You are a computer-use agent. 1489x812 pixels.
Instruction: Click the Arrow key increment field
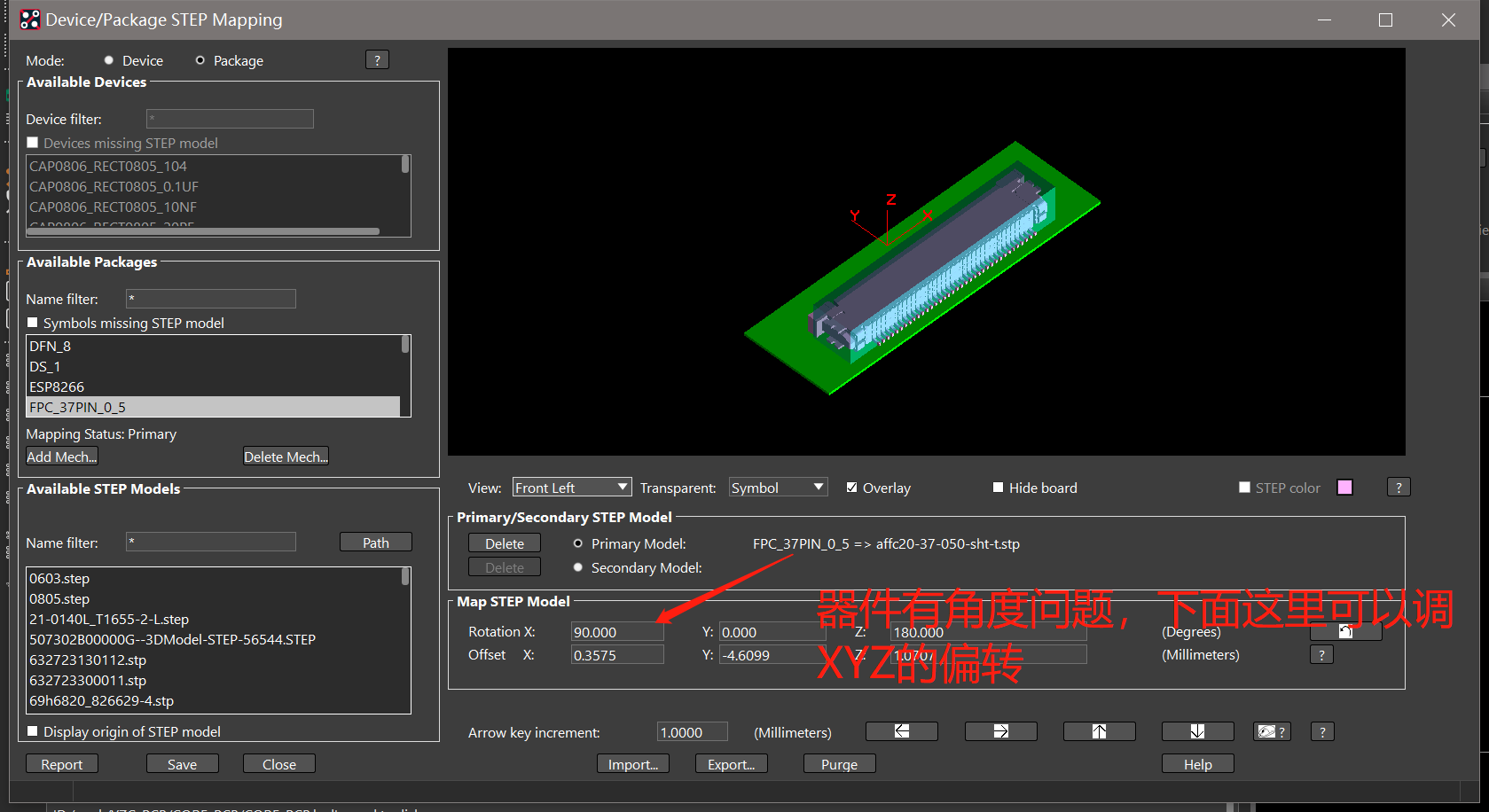click(693, 732)
